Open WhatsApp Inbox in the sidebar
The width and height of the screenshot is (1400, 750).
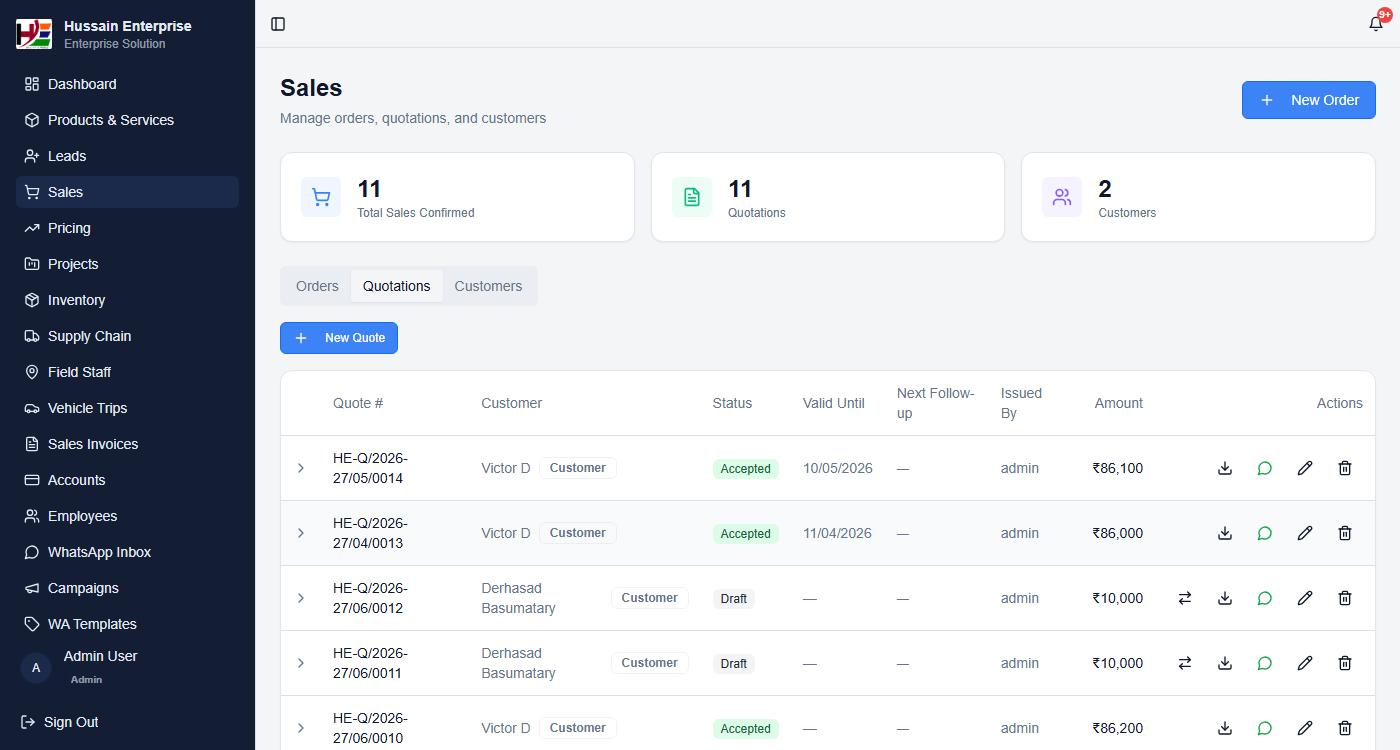[127, 552]
